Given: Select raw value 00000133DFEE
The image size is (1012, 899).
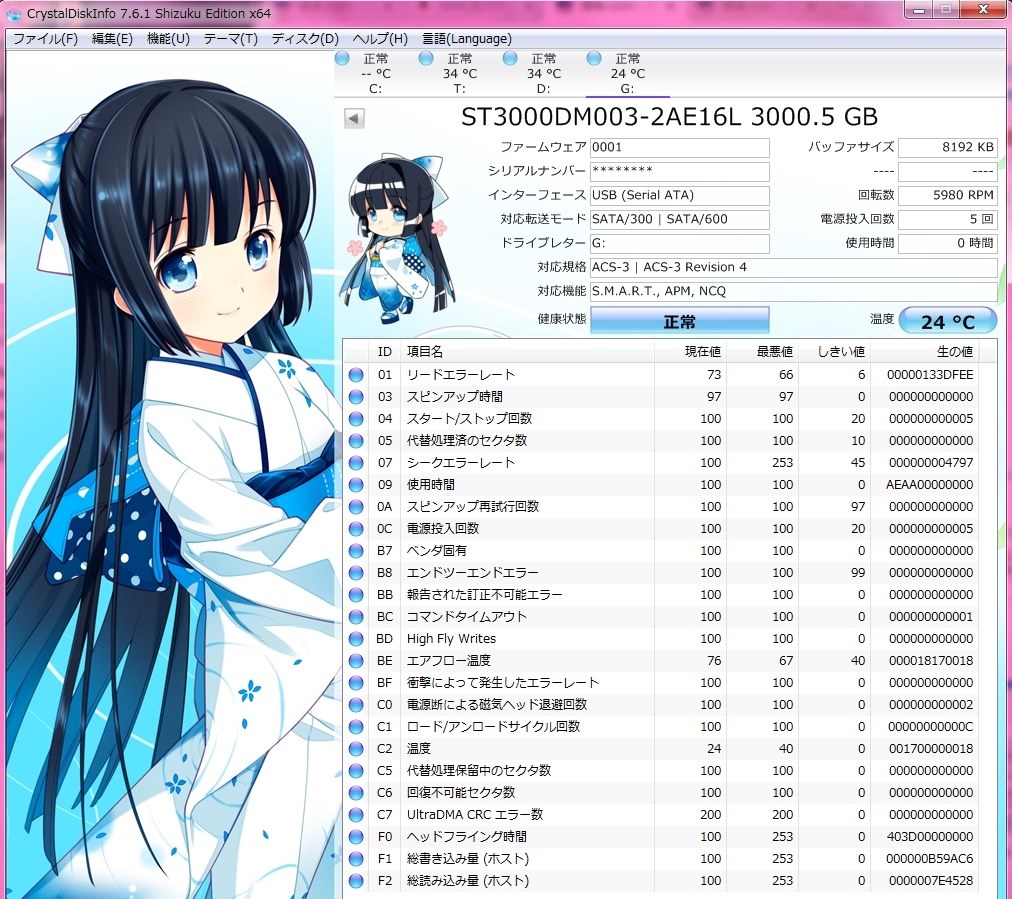Looking at the screenshot, I should 930,375.
